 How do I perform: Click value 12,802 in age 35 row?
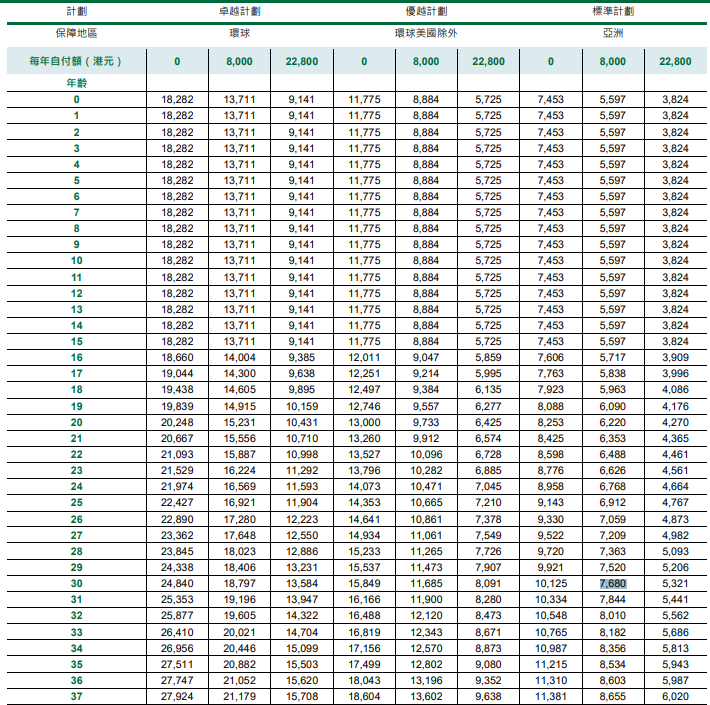pyautogui.click(x=426, y=664)
